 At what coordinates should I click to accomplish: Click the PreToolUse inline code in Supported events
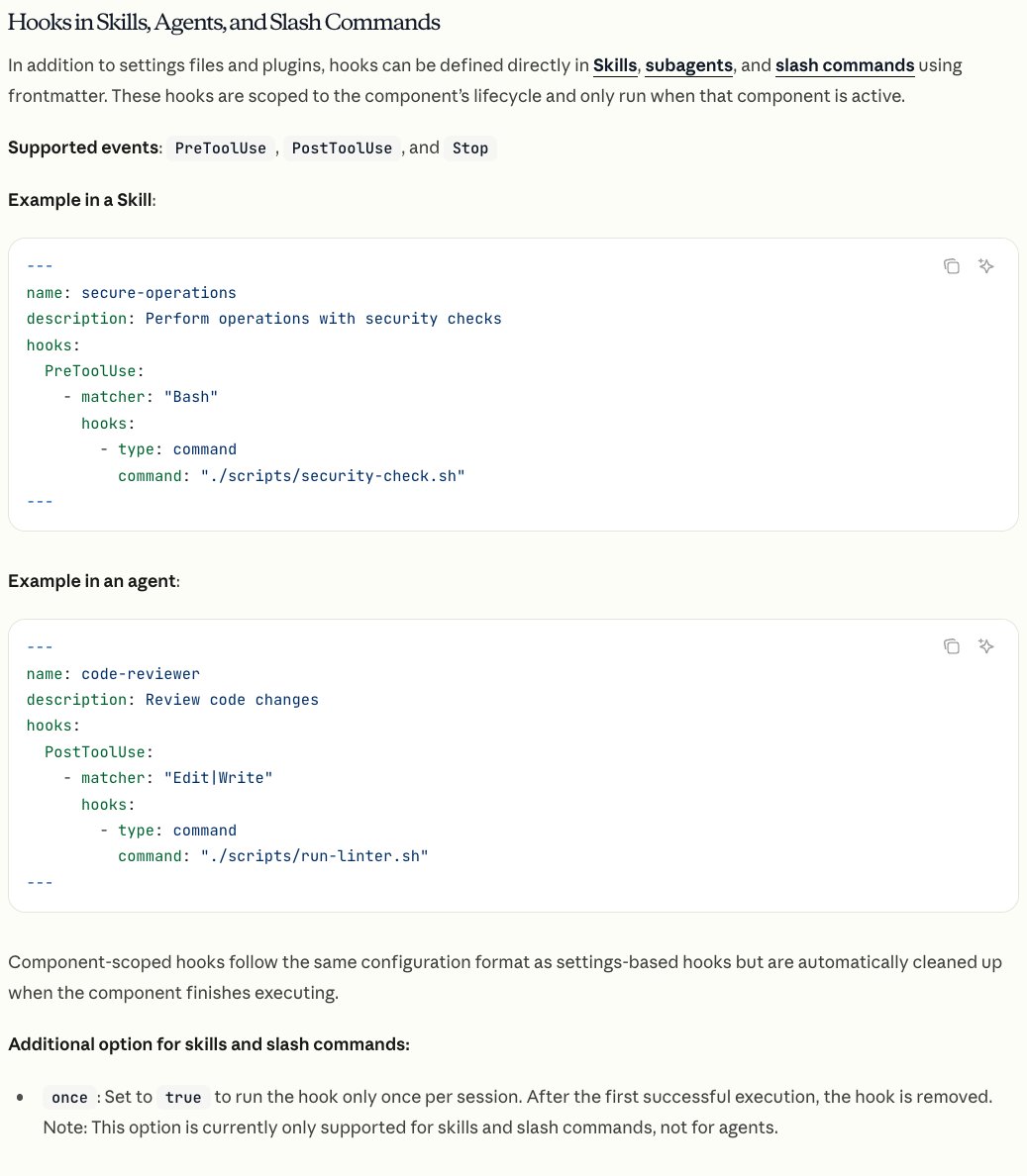(221, 148)
